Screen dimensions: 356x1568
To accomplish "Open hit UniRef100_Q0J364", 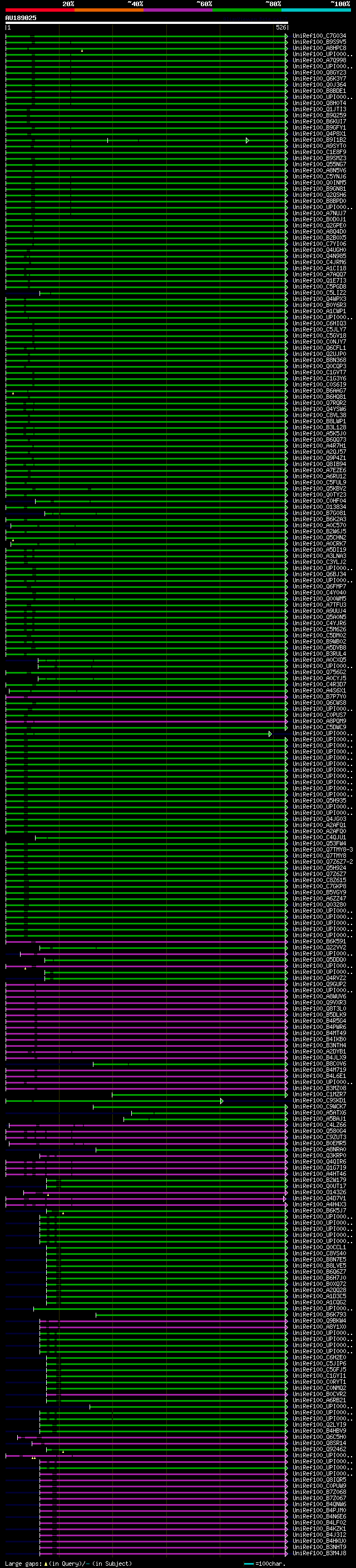I will pos(319,85).
